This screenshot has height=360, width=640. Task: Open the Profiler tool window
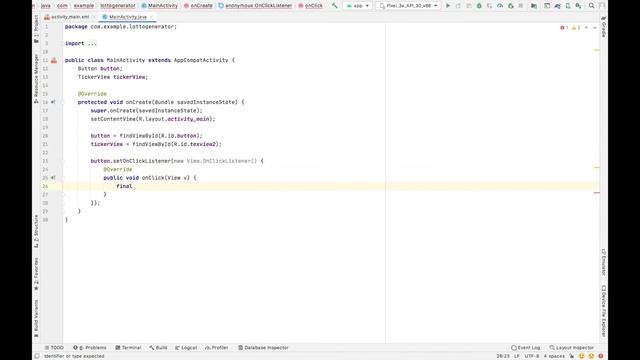(217, 348)
